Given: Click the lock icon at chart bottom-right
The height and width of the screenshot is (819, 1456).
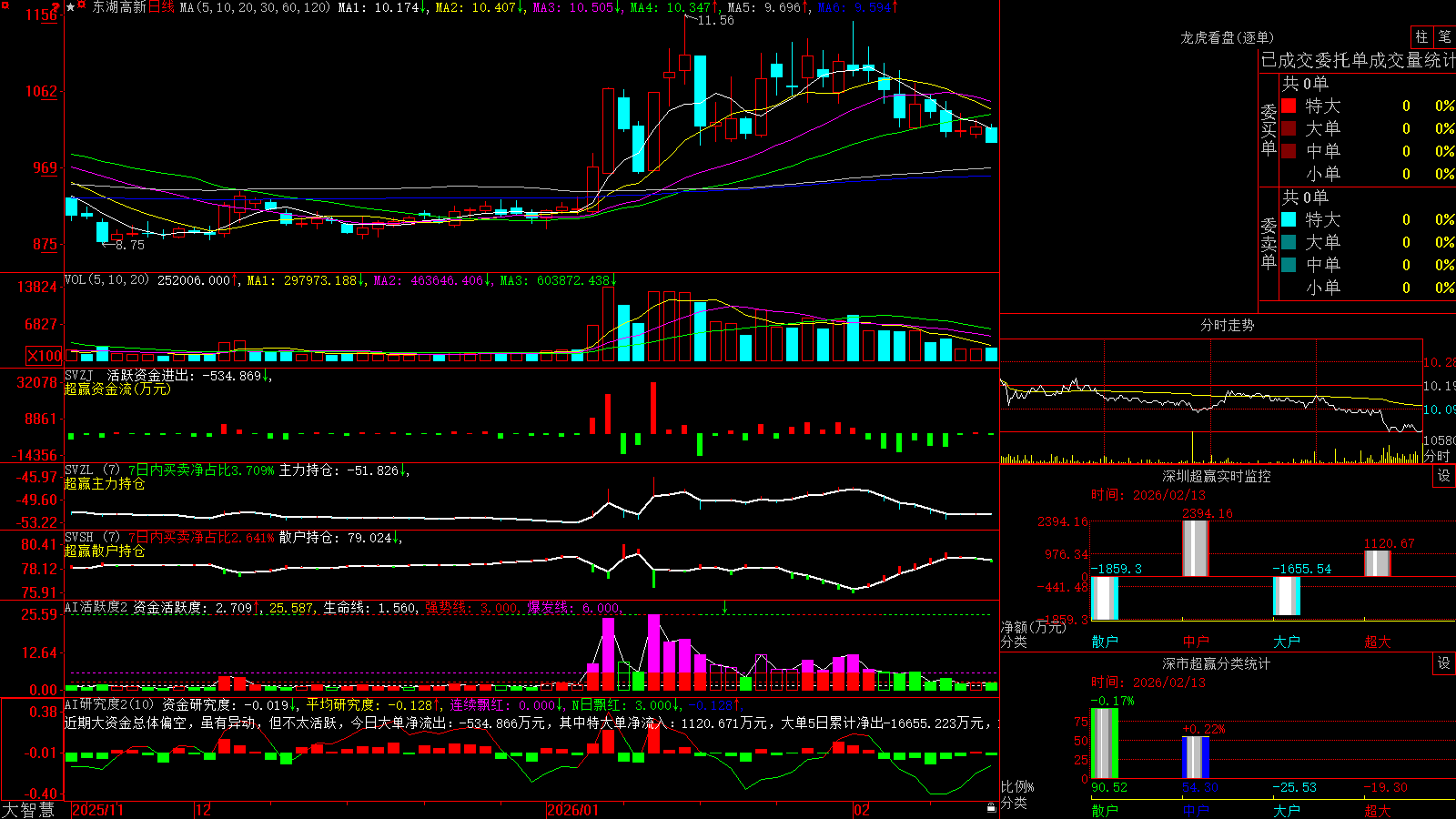Looking at the screenshot, I should 991,808.
